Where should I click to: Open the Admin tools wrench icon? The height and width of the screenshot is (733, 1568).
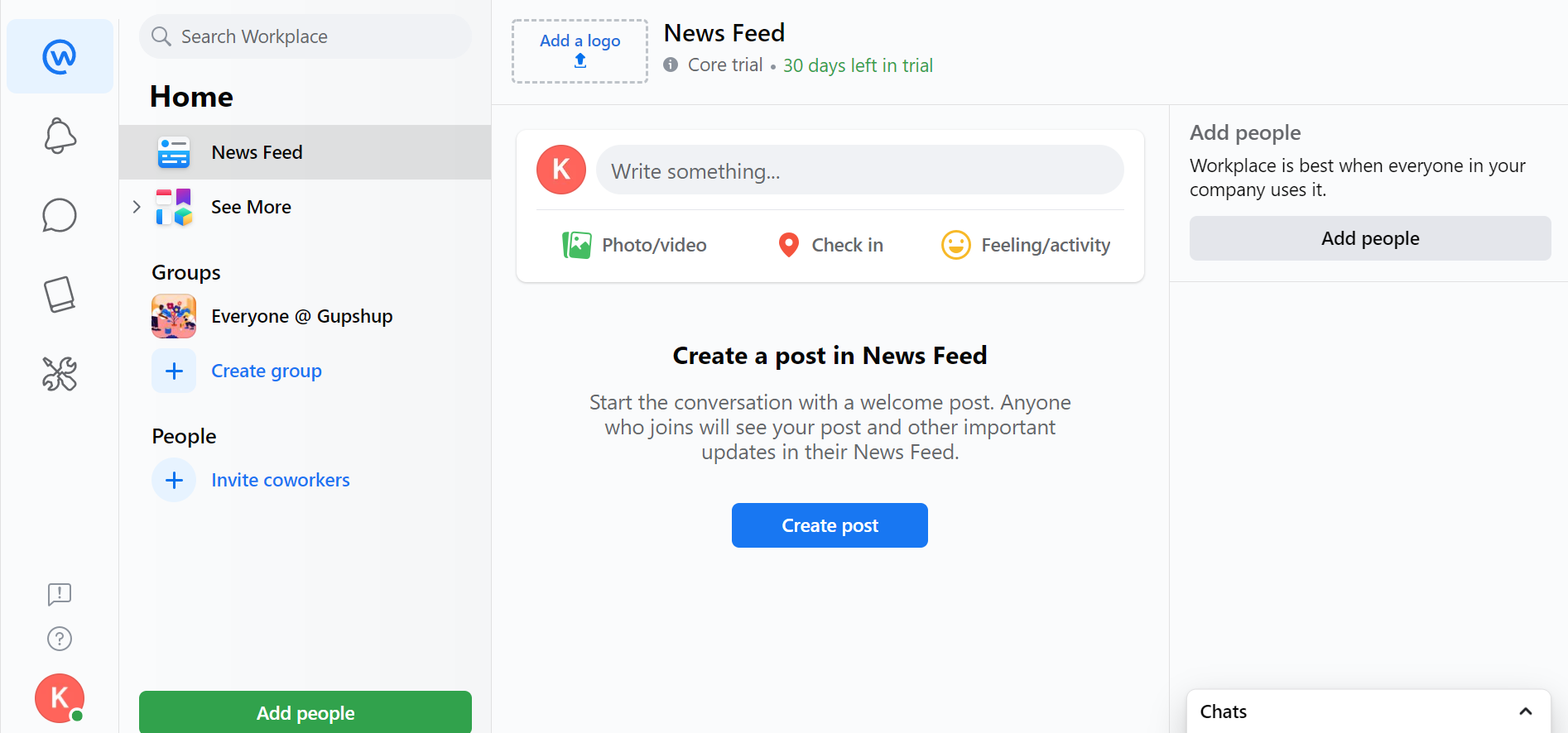[60, 374]
